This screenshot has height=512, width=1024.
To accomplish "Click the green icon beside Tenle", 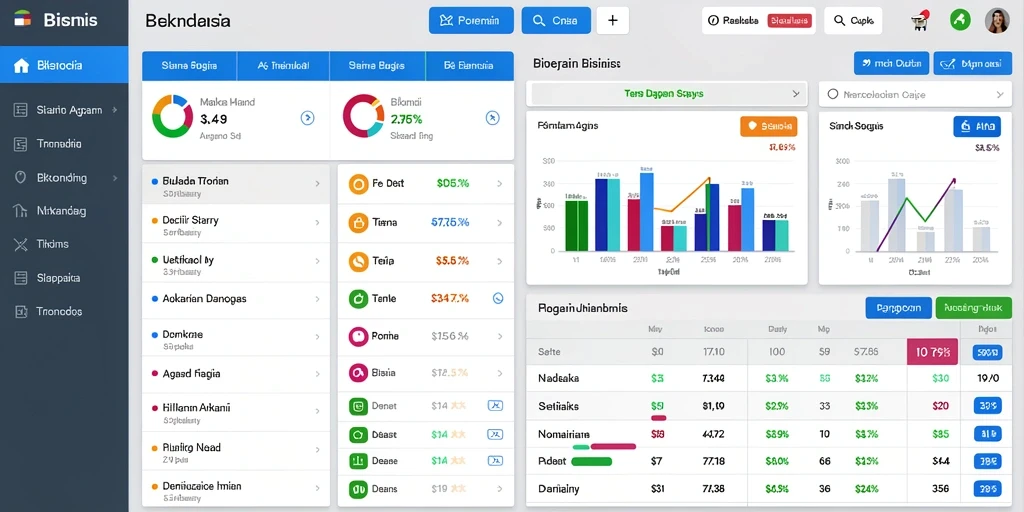I will [358, 299].
